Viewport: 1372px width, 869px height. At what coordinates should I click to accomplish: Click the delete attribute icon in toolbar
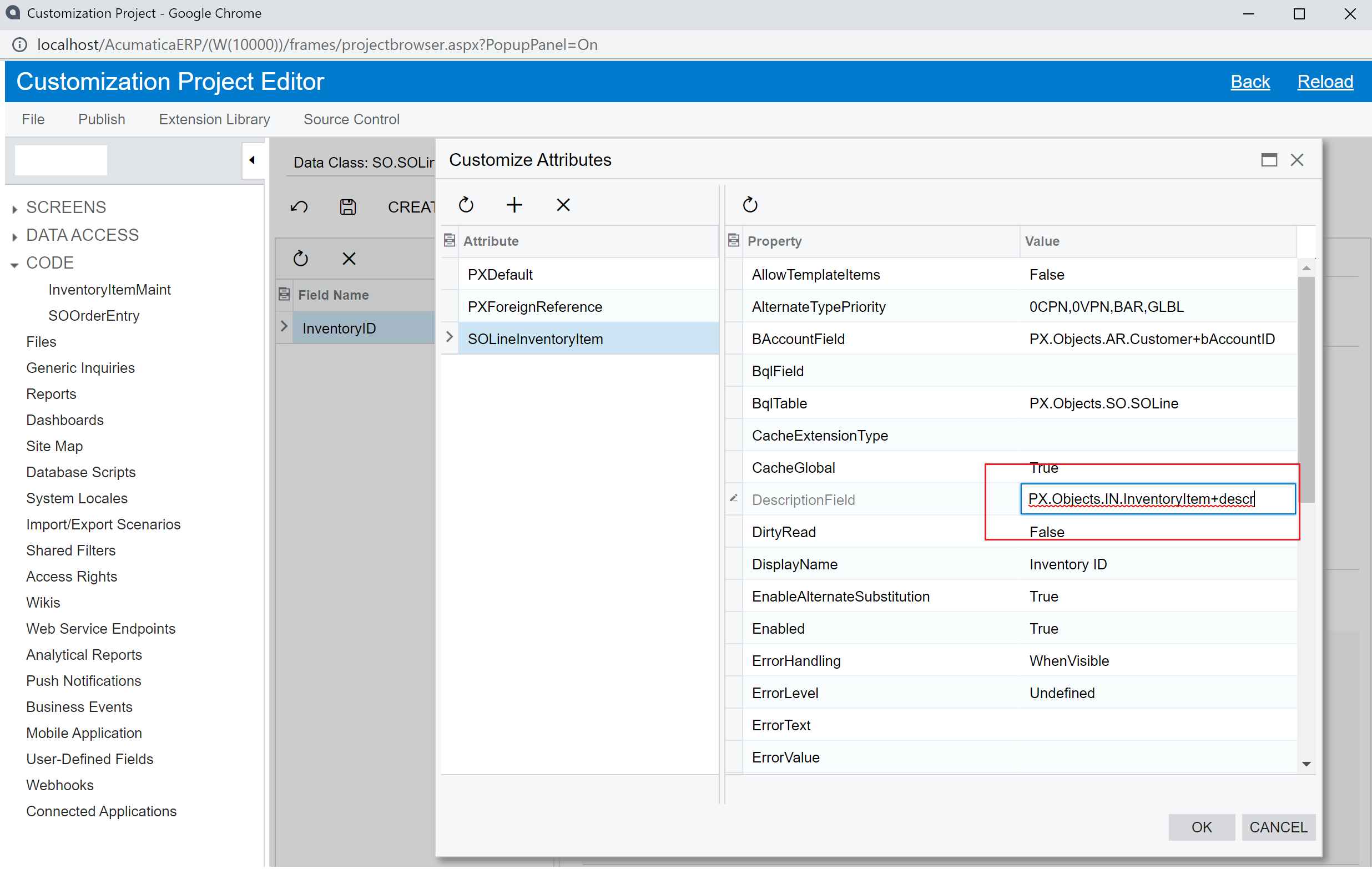tap(563, 205)
